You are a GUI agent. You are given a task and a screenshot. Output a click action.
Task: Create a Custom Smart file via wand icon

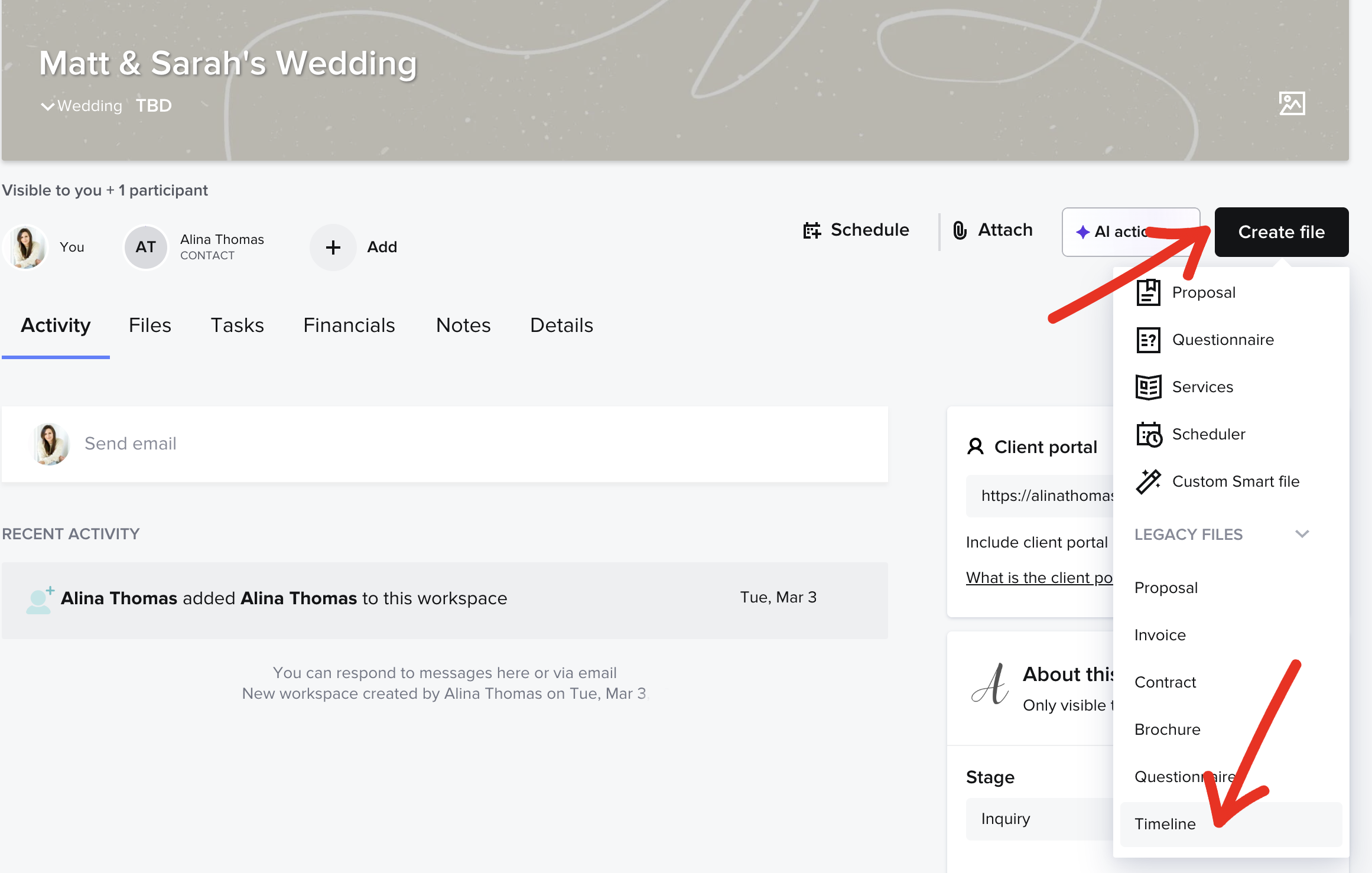[x=1149, y=481]
